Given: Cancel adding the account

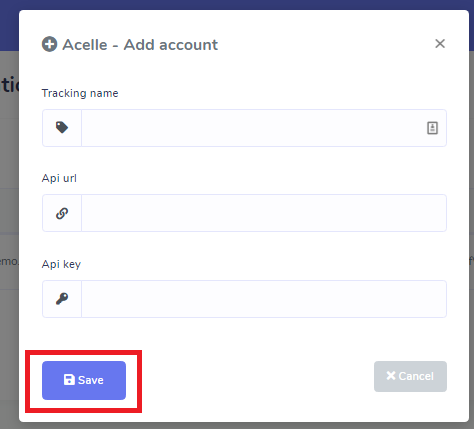Looking at the screenshot, I should pos(410,376).
